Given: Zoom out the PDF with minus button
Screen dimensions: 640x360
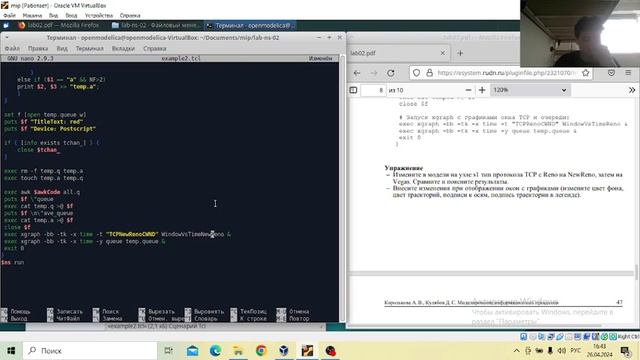Looking at the screenshot, I should point(468,90).
